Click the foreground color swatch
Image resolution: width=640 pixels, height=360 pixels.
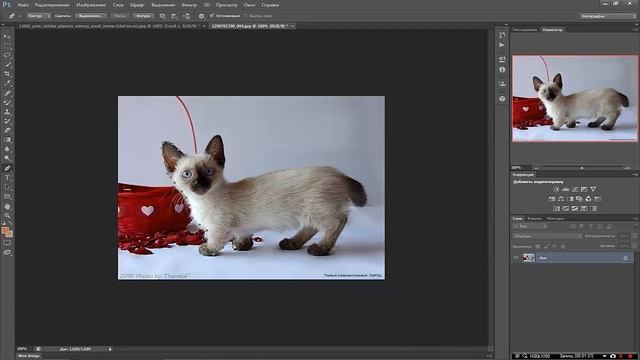click(x=5, y=231)
